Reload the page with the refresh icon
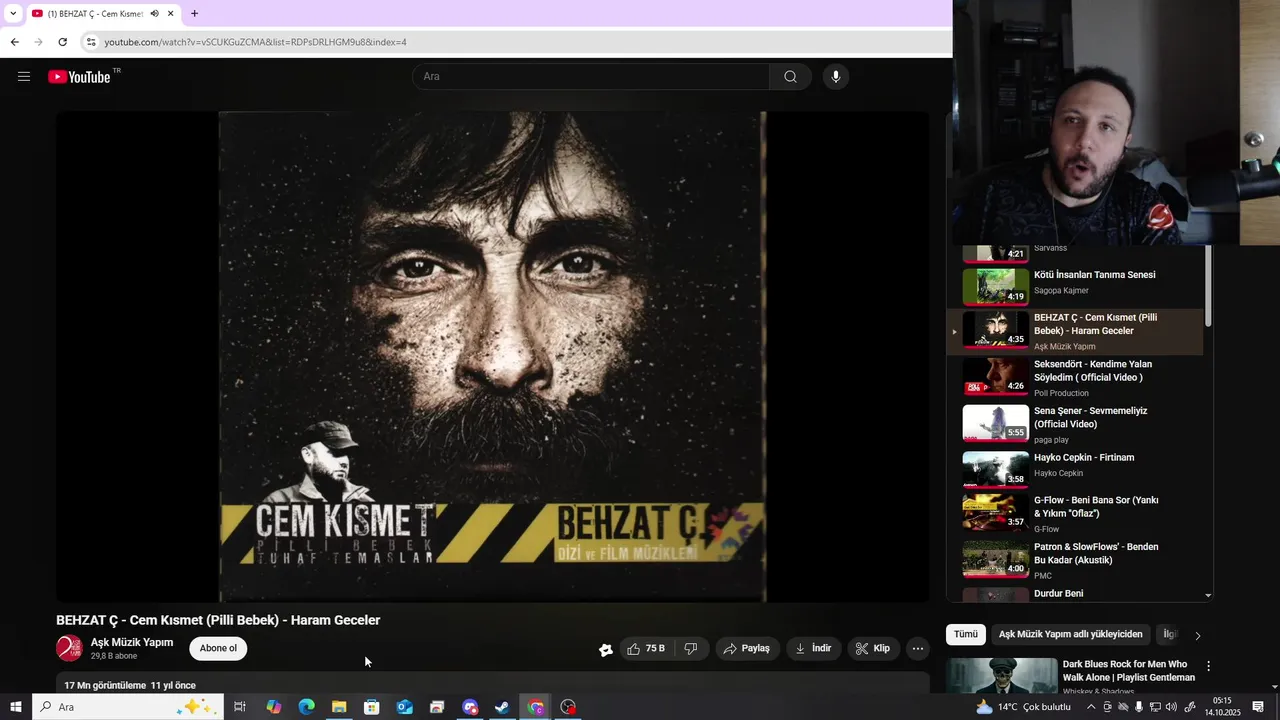Image resolution: width=1280 pixels, height=720 pixels. point(62,42)
